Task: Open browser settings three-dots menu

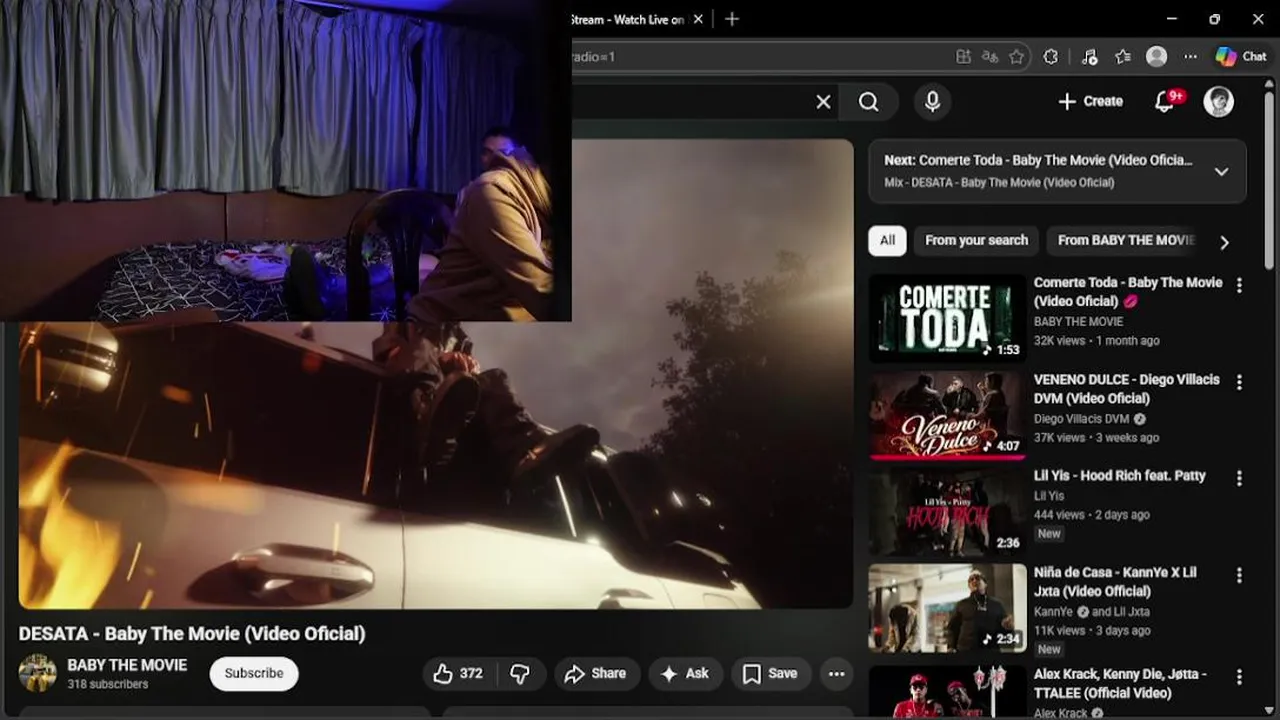Action: click(x=1190, y=57)
